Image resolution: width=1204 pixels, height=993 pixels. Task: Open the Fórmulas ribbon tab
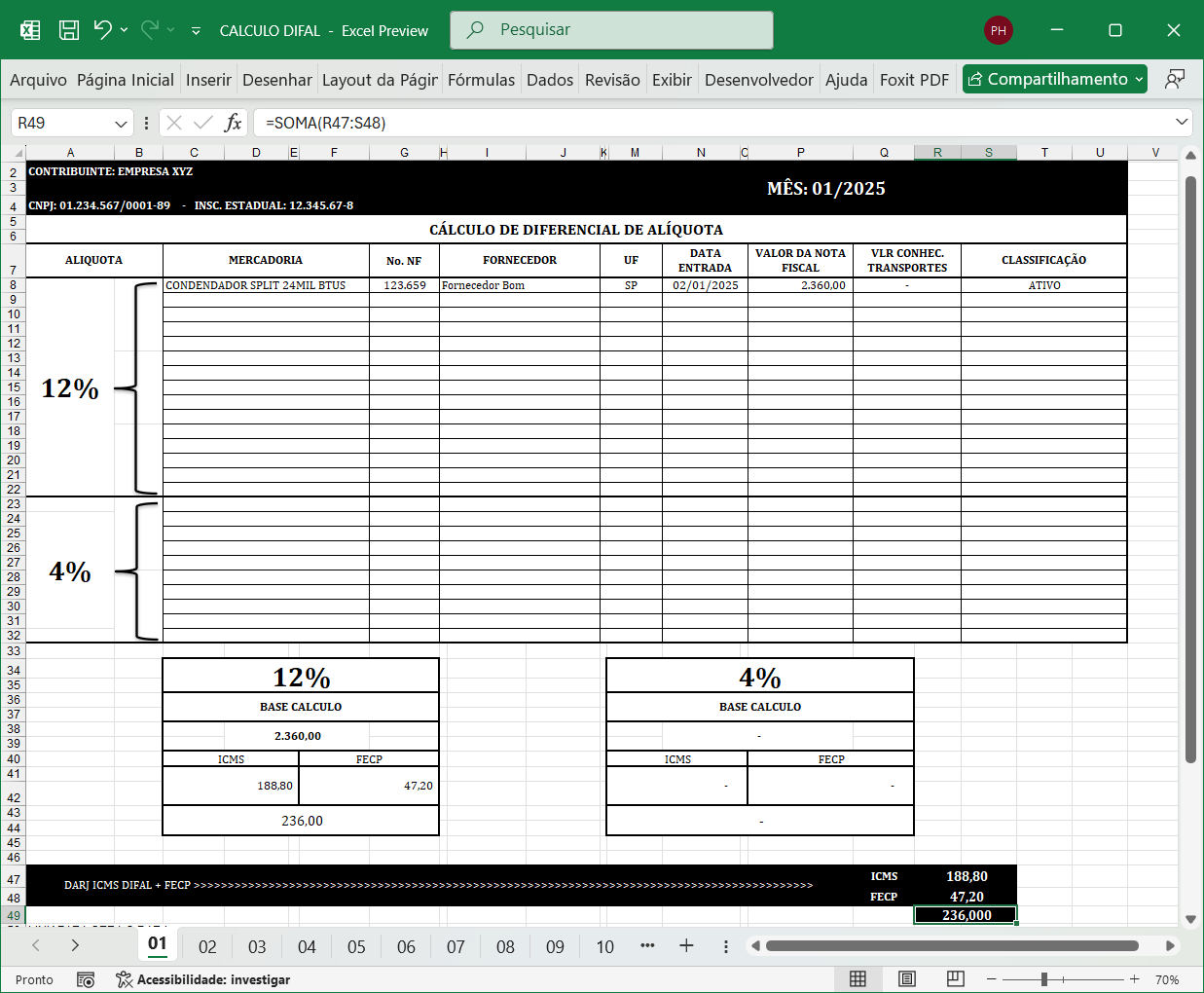pos(481,80)
